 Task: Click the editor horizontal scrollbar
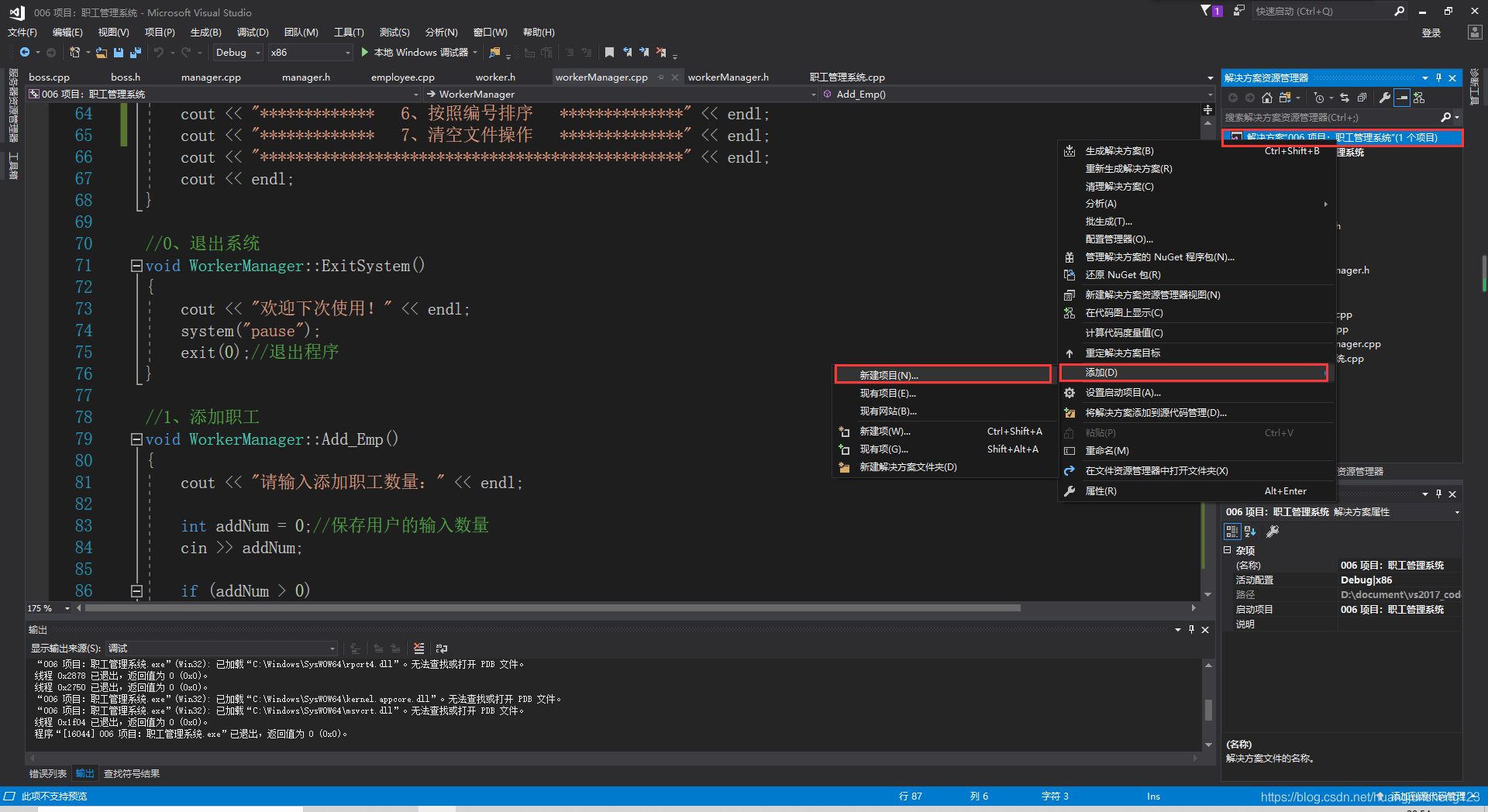(x=553, y=608)
